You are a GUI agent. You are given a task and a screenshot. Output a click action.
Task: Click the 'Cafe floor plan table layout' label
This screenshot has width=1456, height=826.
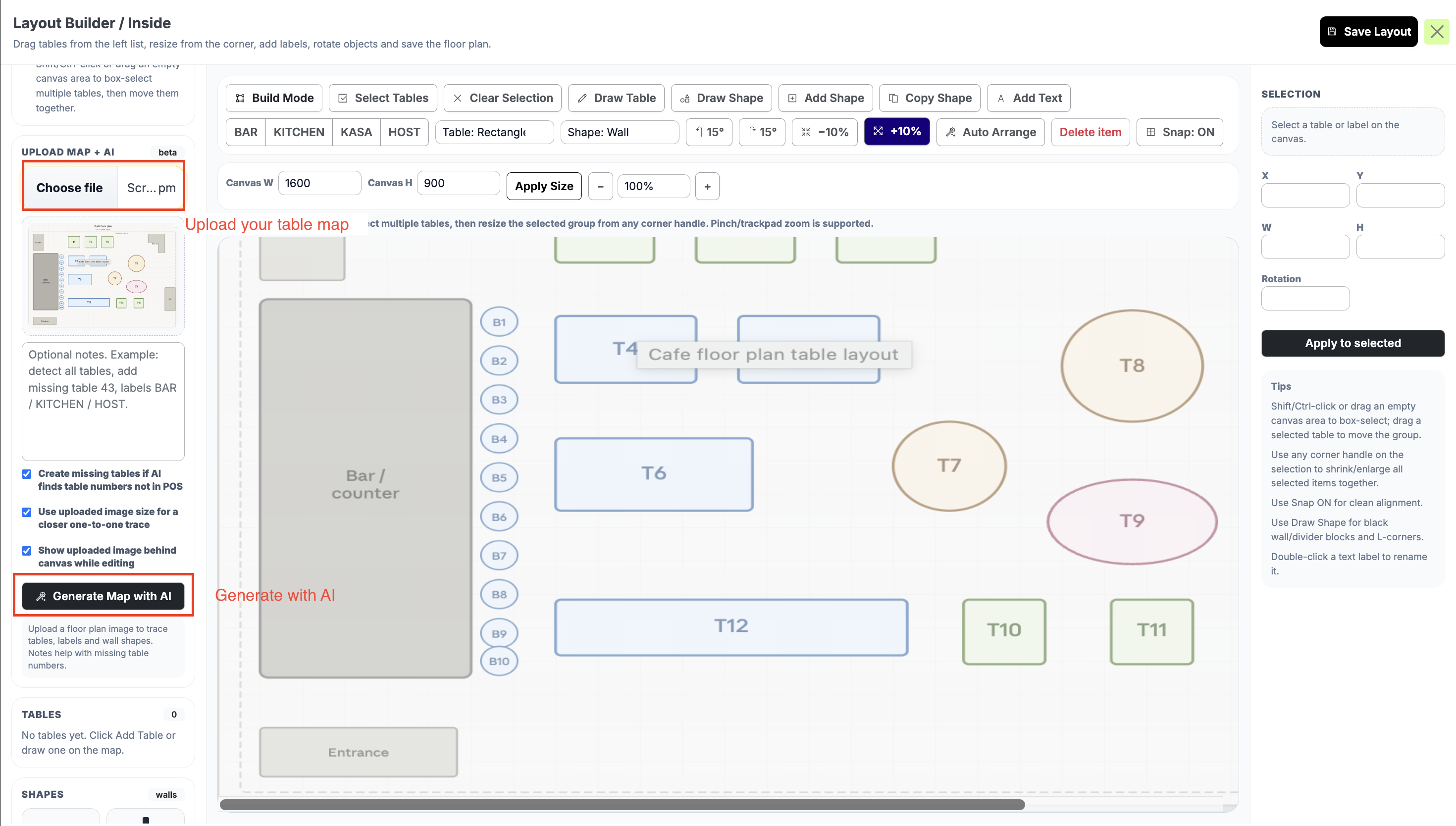(x=774, y=355)
